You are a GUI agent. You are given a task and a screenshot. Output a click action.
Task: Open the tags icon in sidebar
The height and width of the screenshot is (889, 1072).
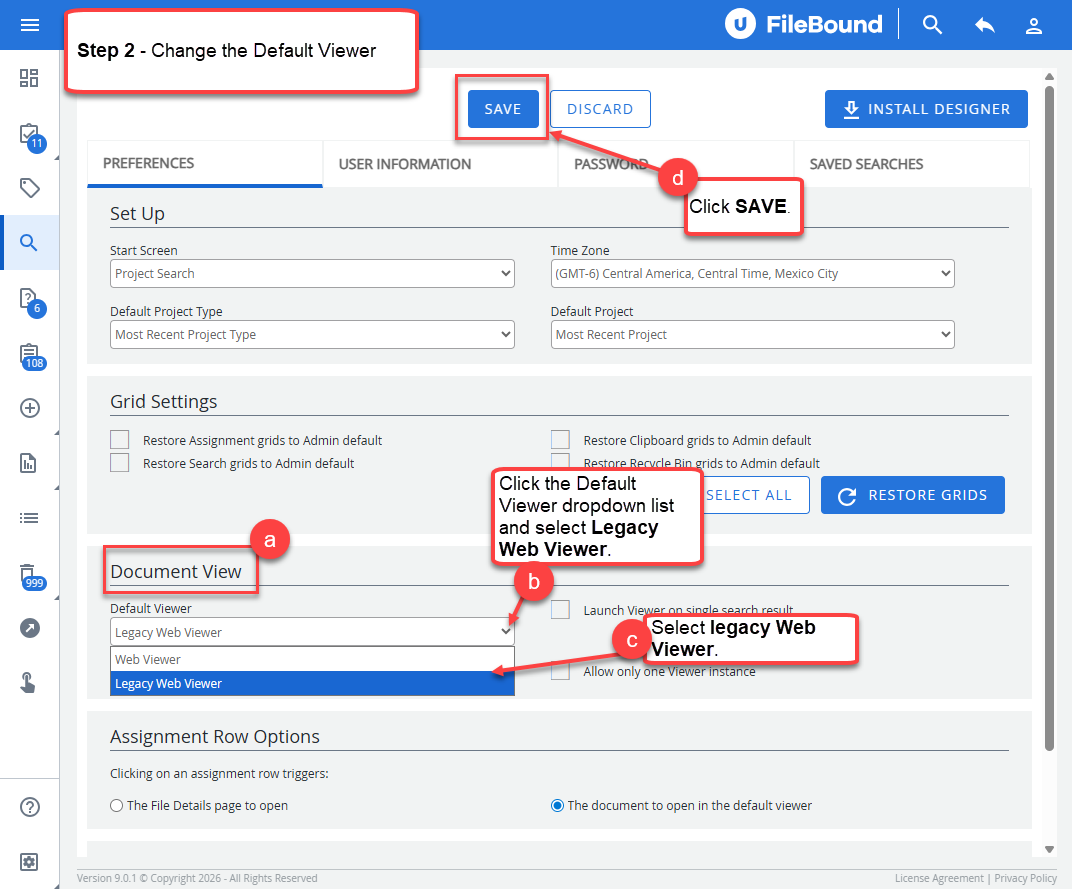[x=29, y=187]
